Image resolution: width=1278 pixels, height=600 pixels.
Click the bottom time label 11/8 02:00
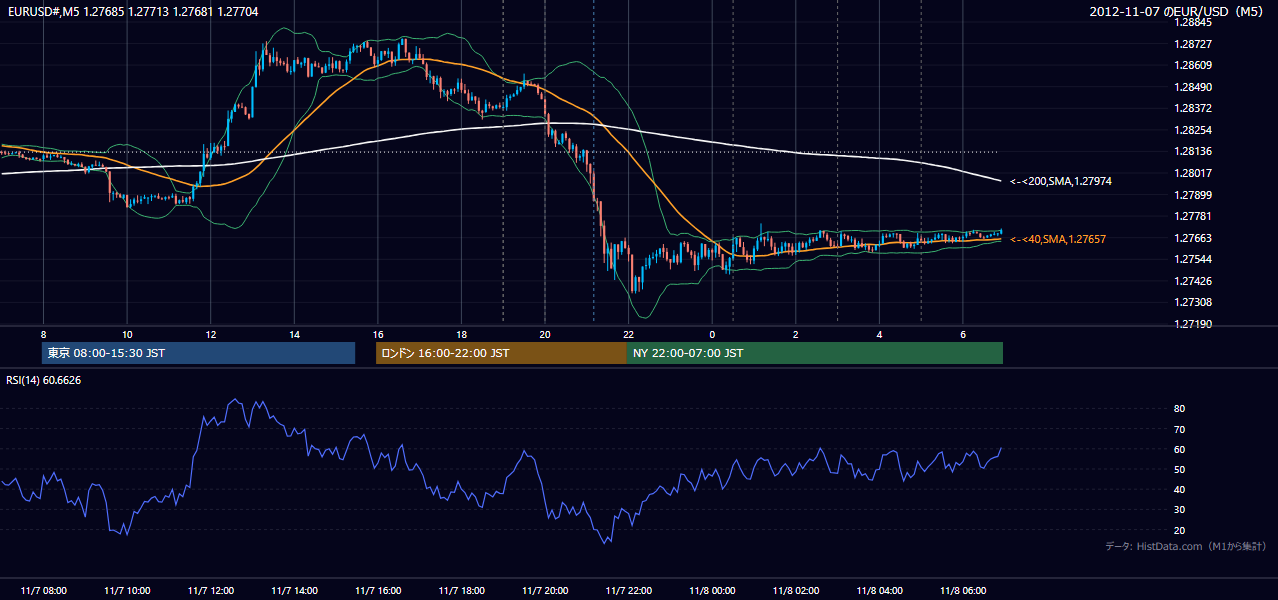tap(796, 591)
